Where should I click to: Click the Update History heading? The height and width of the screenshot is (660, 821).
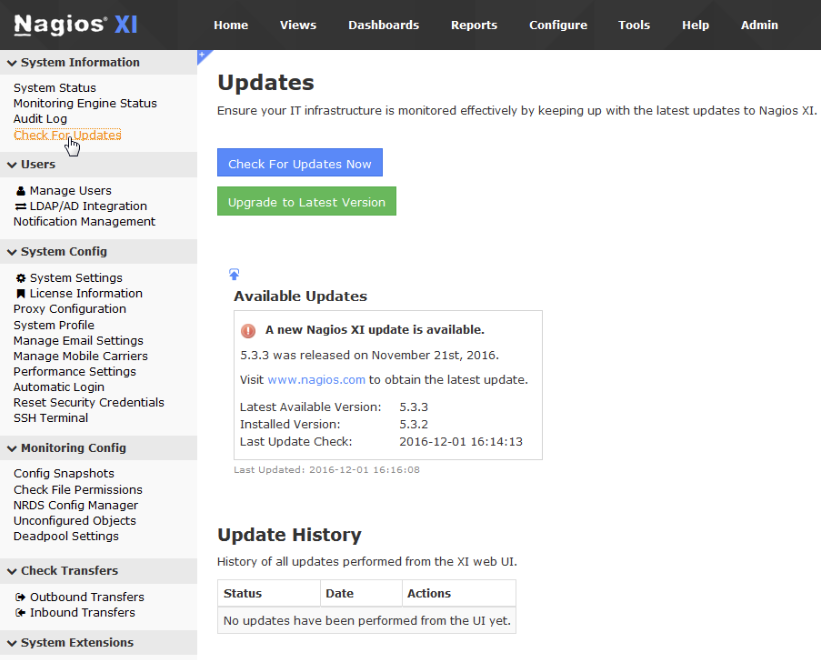coord(290,535)
